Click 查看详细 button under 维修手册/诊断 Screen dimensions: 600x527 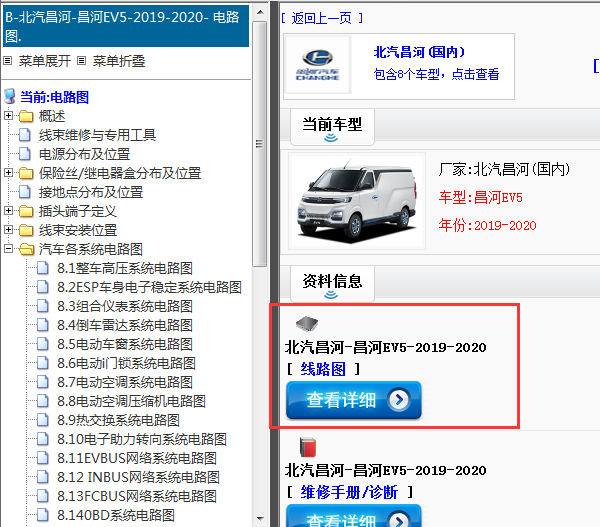[354, 516]
